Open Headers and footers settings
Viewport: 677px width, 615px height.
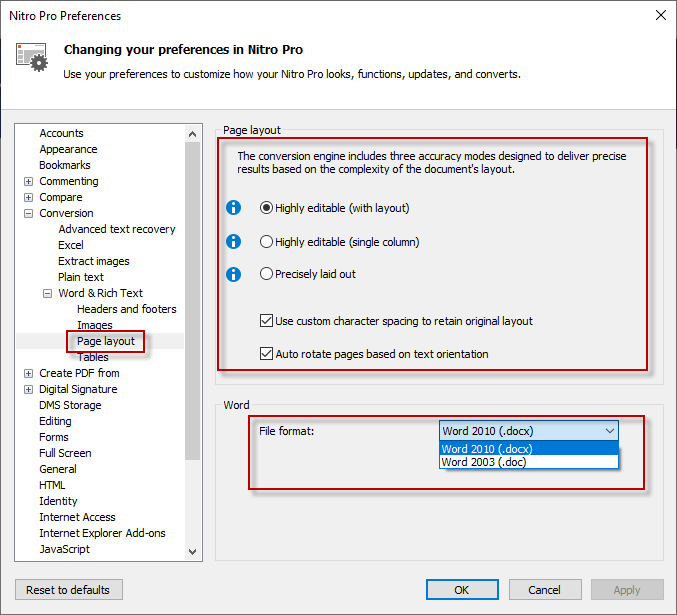(x=127, y=309)
